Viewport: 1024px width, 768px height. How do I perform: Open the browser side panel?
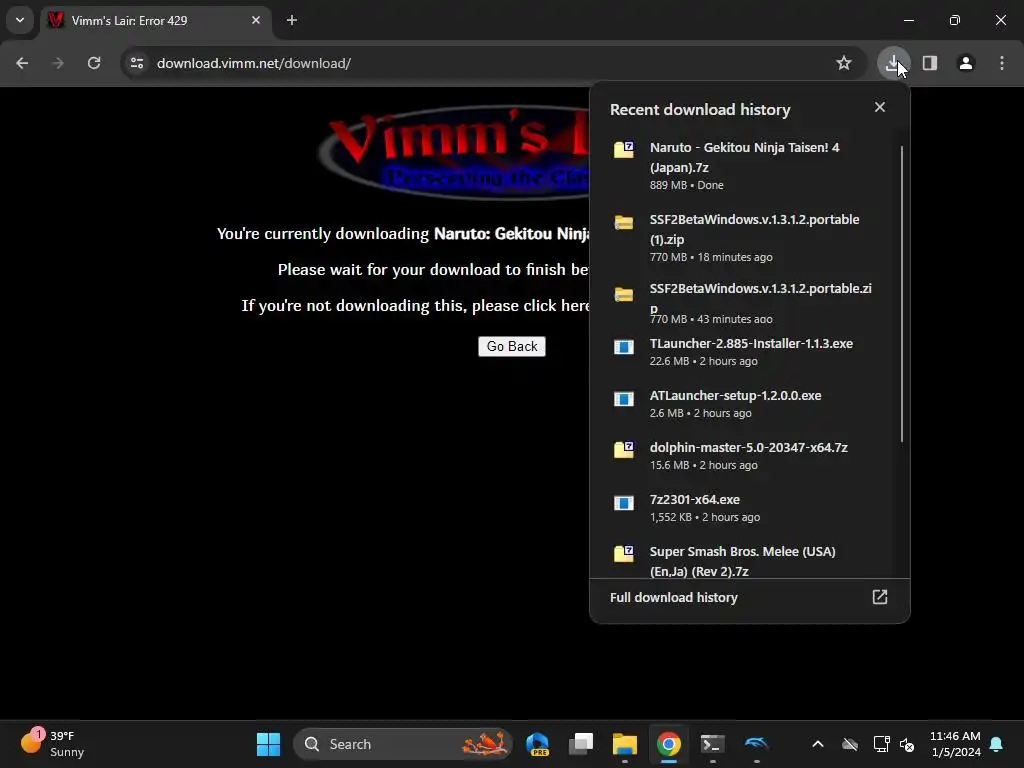930,63
